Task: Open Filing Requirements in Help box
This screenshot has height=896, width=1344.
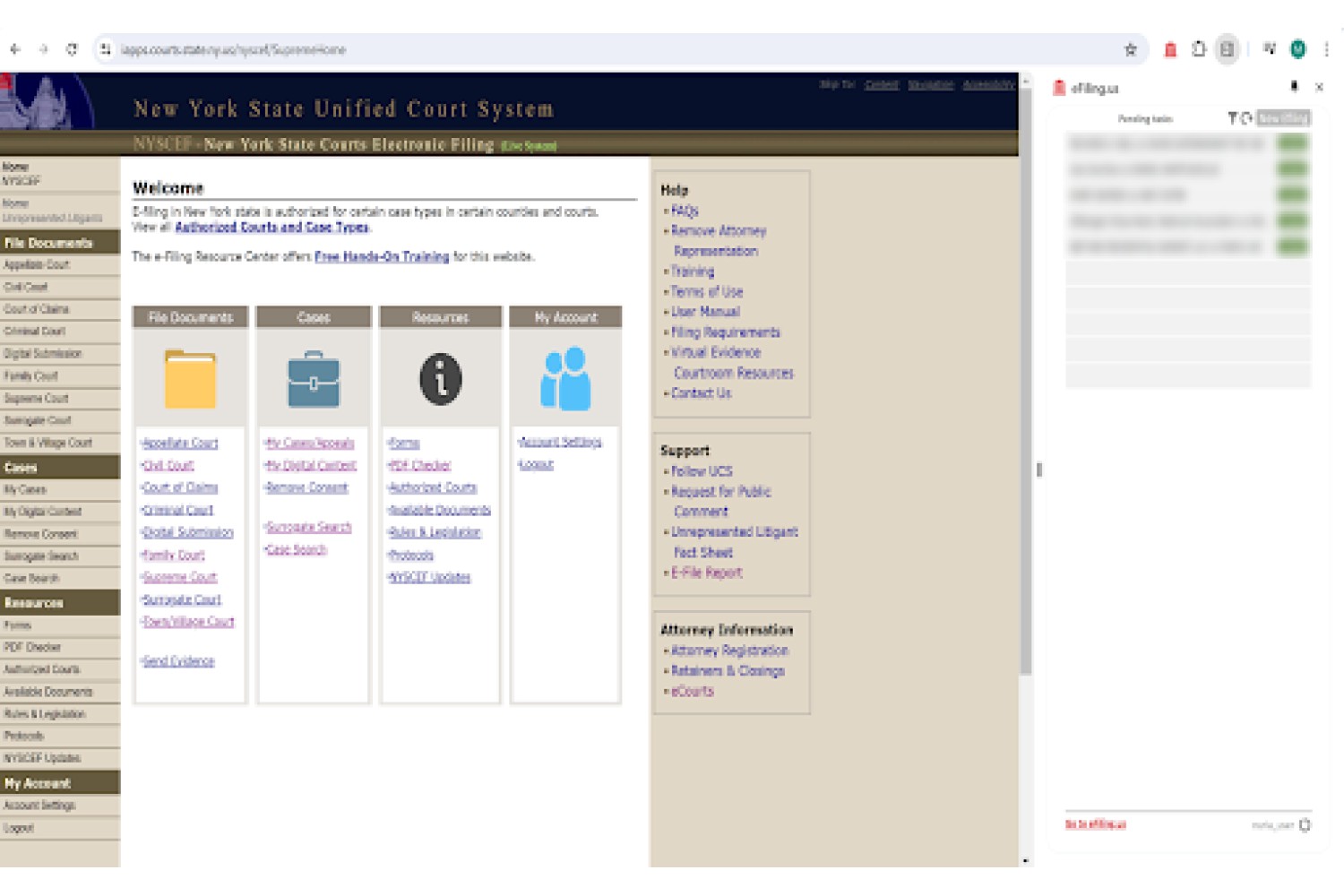Action: point(726,332)
